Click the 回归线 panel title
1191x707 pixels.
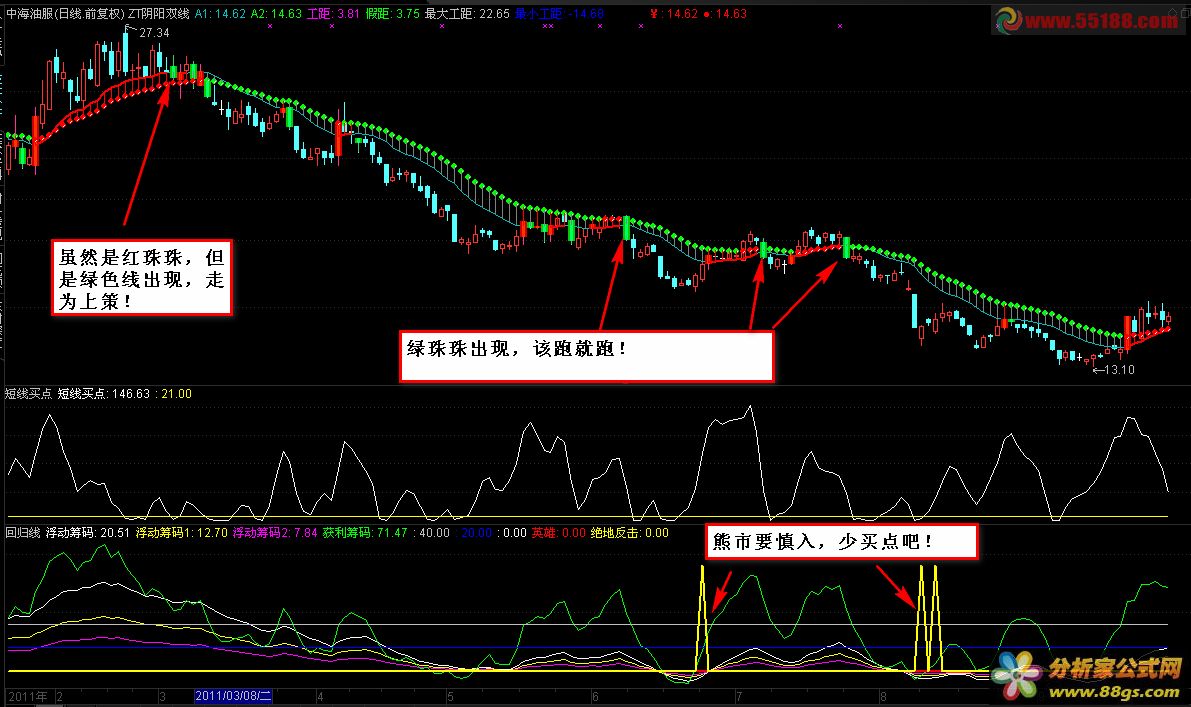click(x=23, y=532)
